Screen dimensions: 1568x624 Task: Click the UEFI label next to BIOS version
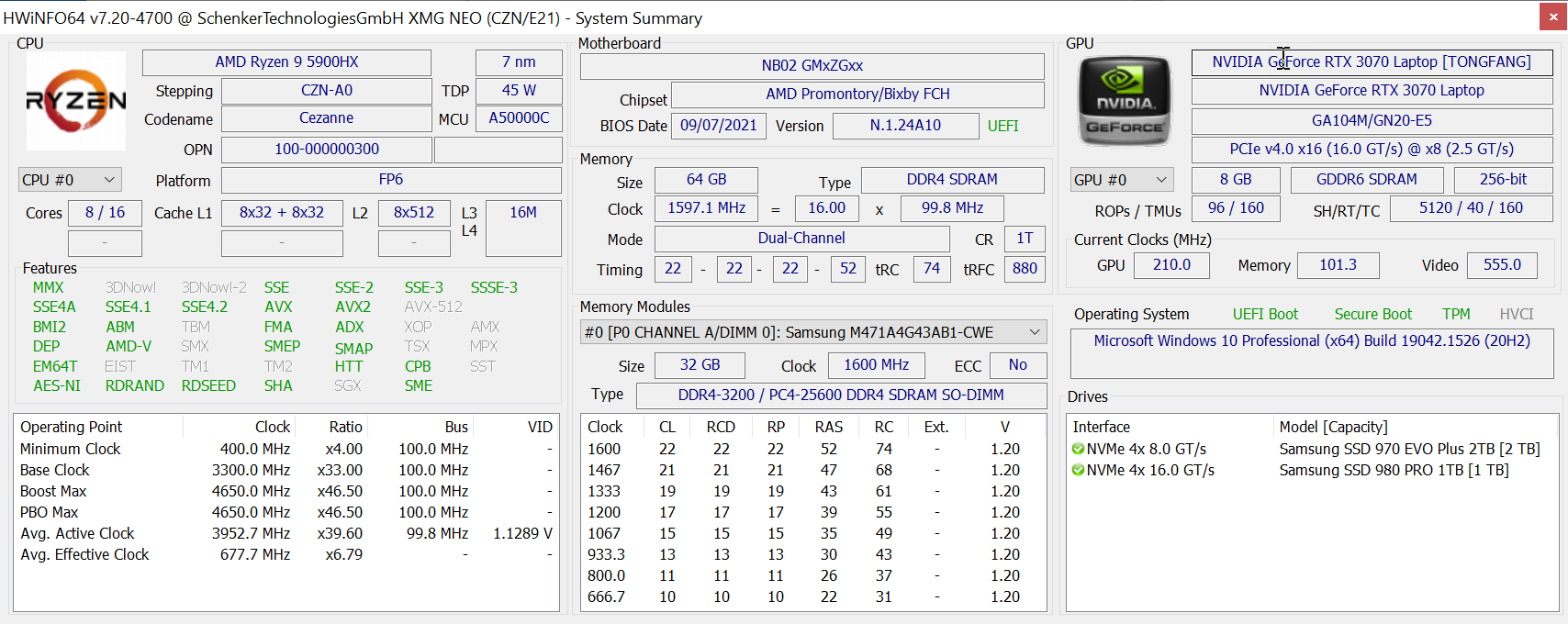pos(1003,126)
